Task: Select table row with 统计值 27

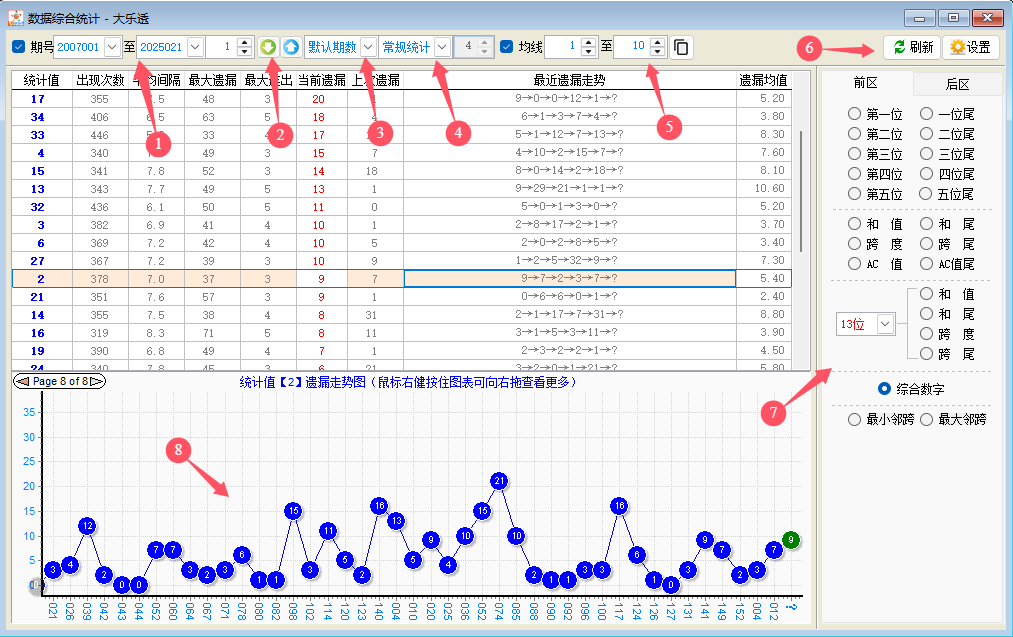Action: pos(401,261)
